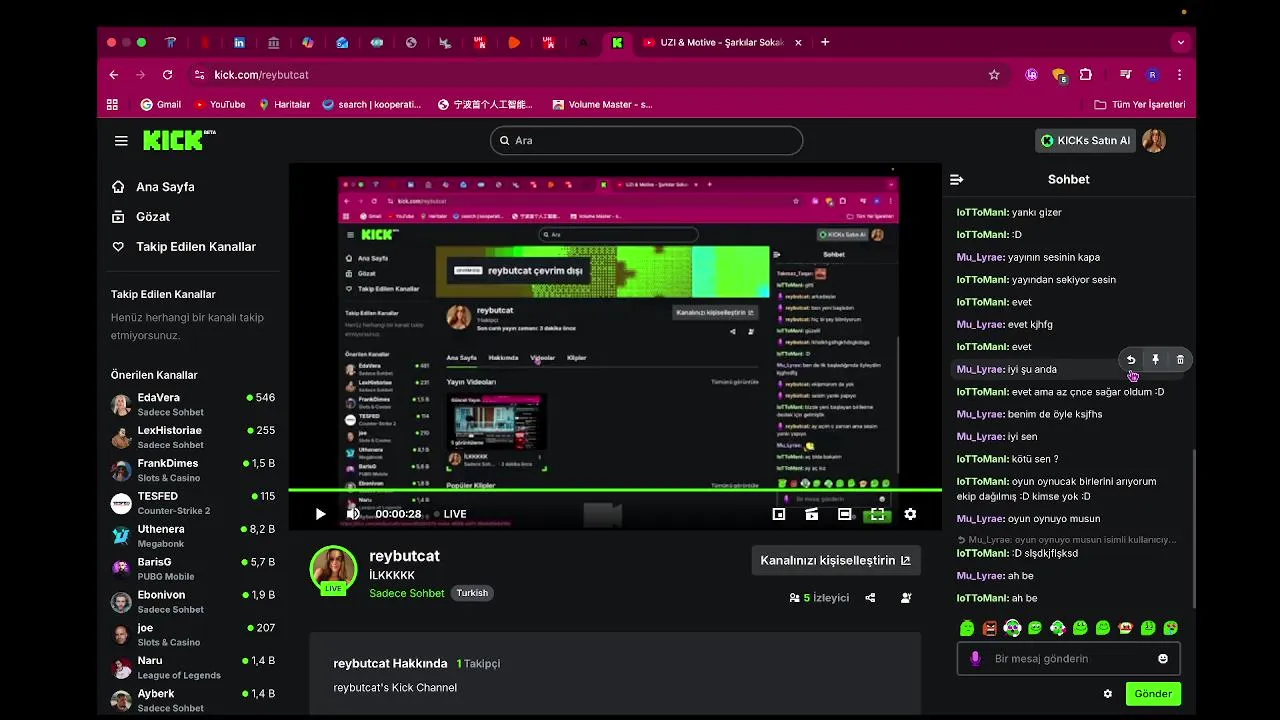Enter fullscreen on the video player

point(877,514)
